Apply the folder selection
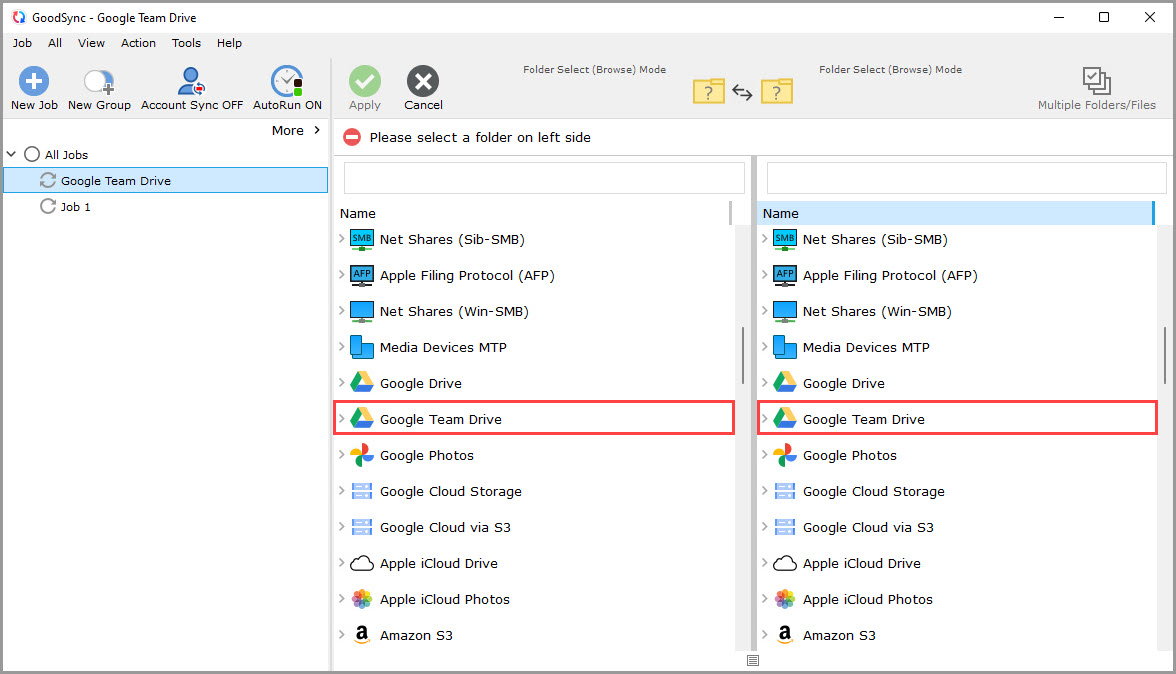Viewport: 1176px width, 674px height. click(x=364, y=87)
